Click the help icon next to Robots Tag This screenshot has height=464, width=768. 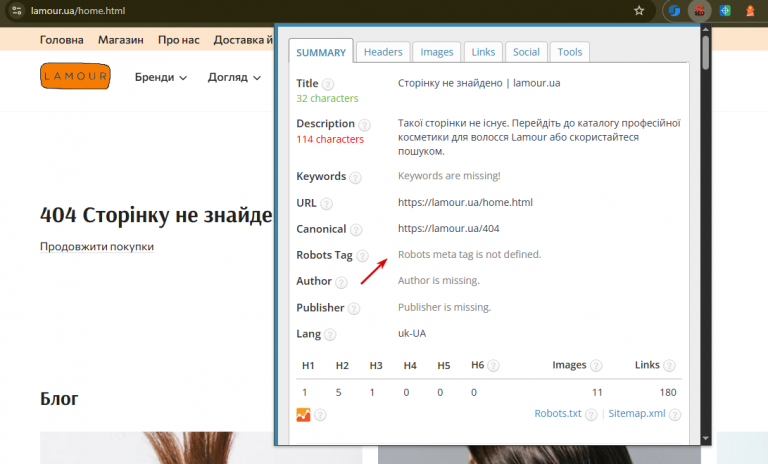362,256
